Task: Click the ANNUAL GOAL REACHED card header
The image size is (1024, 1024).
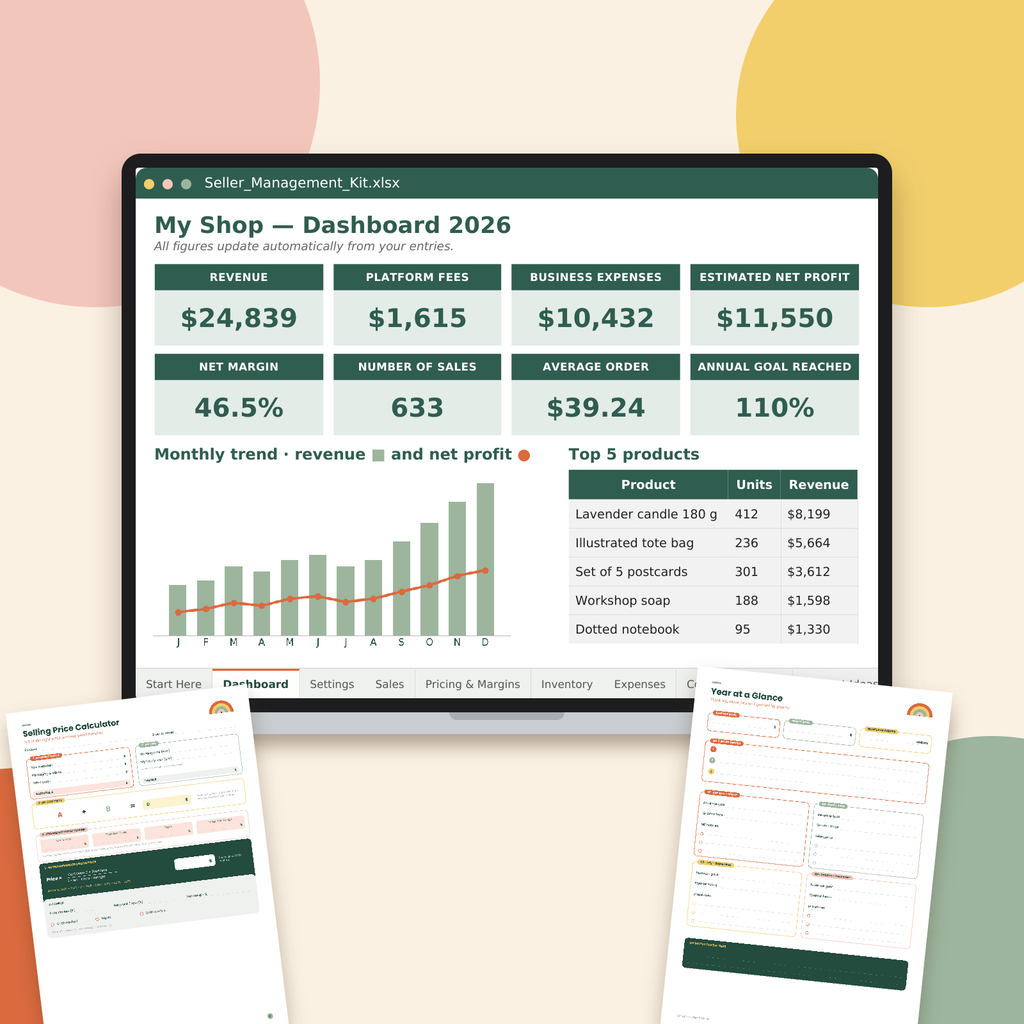Action: (x=775, y=366)
